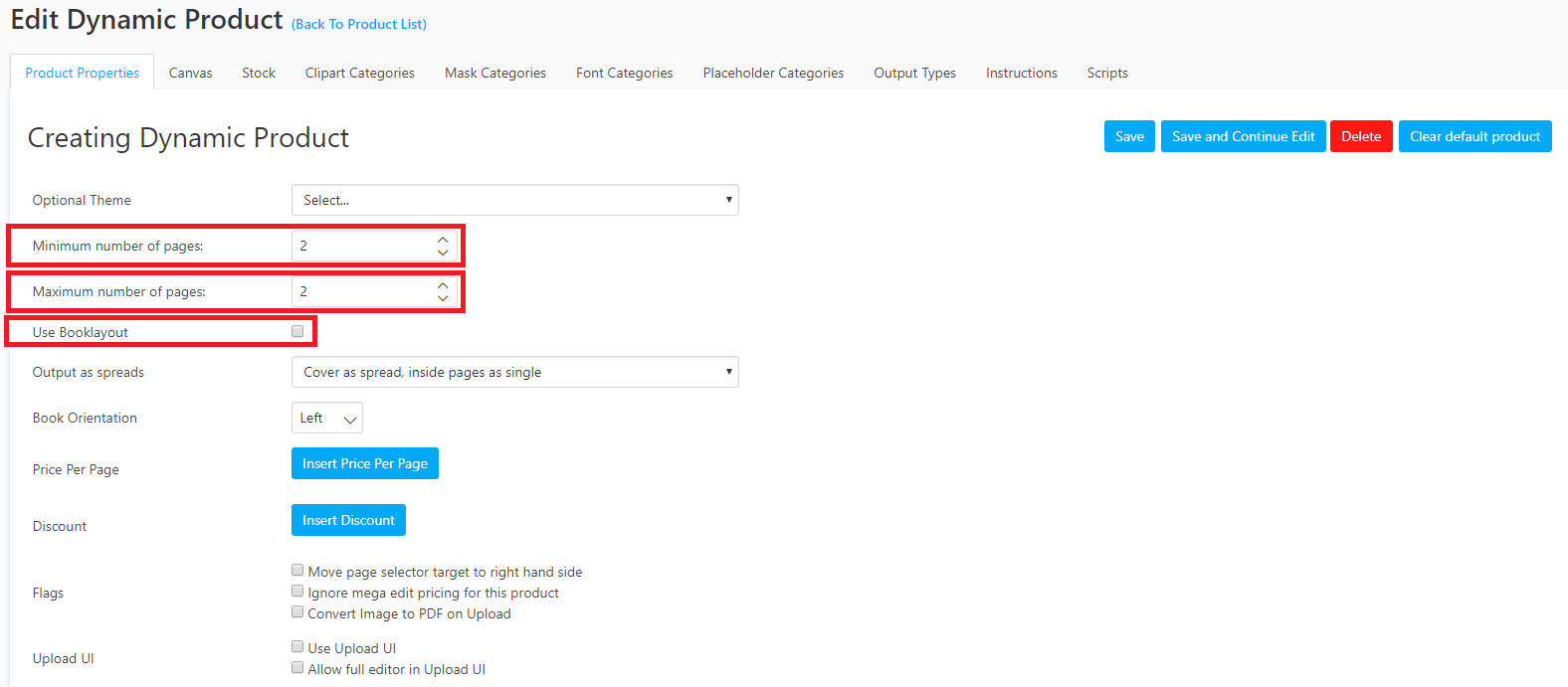This screenshot has width=1568, height=687.
Task: Click the Discount label
Action: pos(60,526)
